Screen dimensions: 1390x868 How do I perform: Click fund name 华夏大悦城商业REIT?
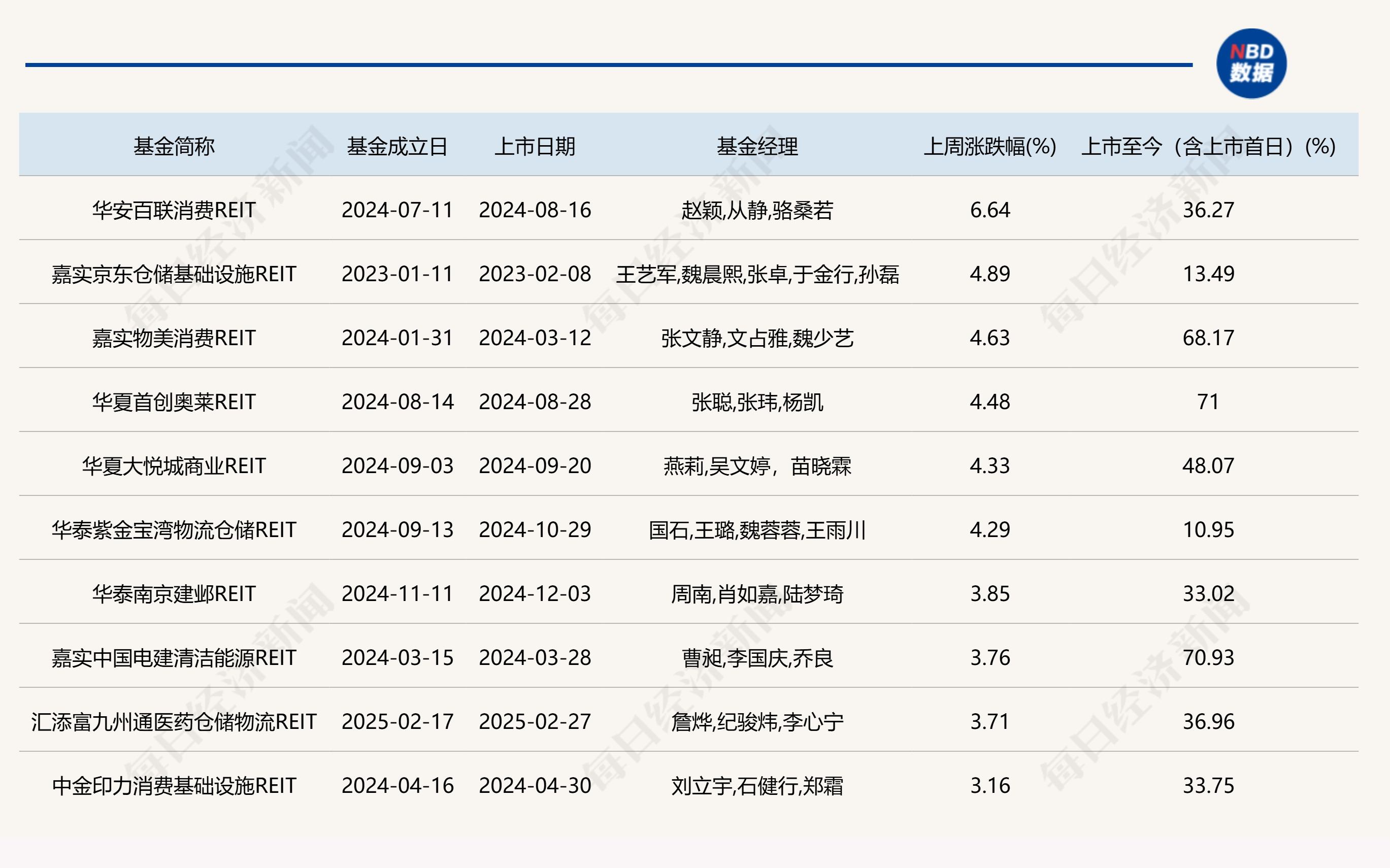pos(174,465)
